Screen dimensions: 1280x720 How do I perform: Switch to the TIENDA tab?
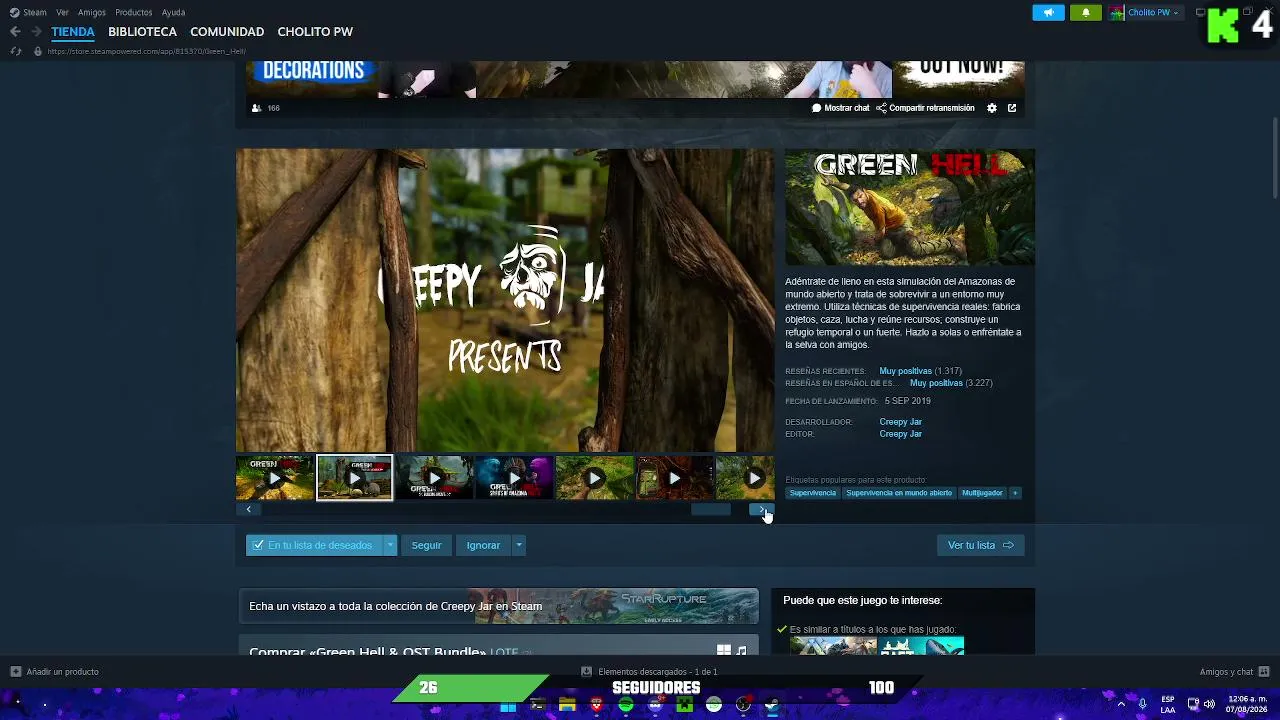[73, 32]
